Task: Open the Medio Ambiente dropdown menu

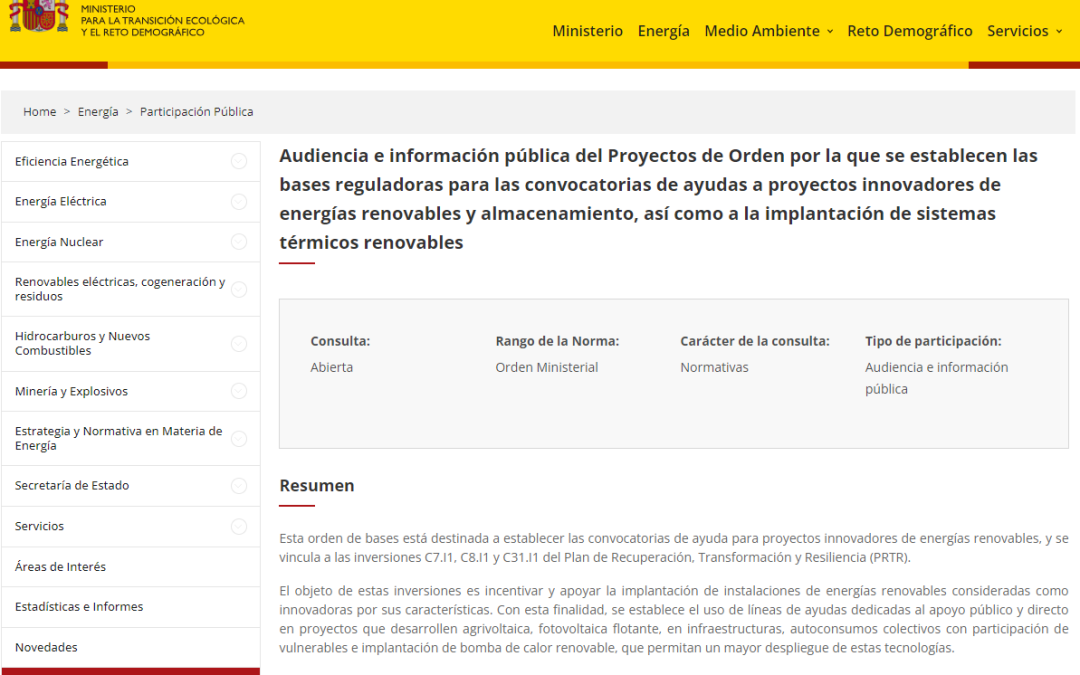Action: [x=768, y=31]
